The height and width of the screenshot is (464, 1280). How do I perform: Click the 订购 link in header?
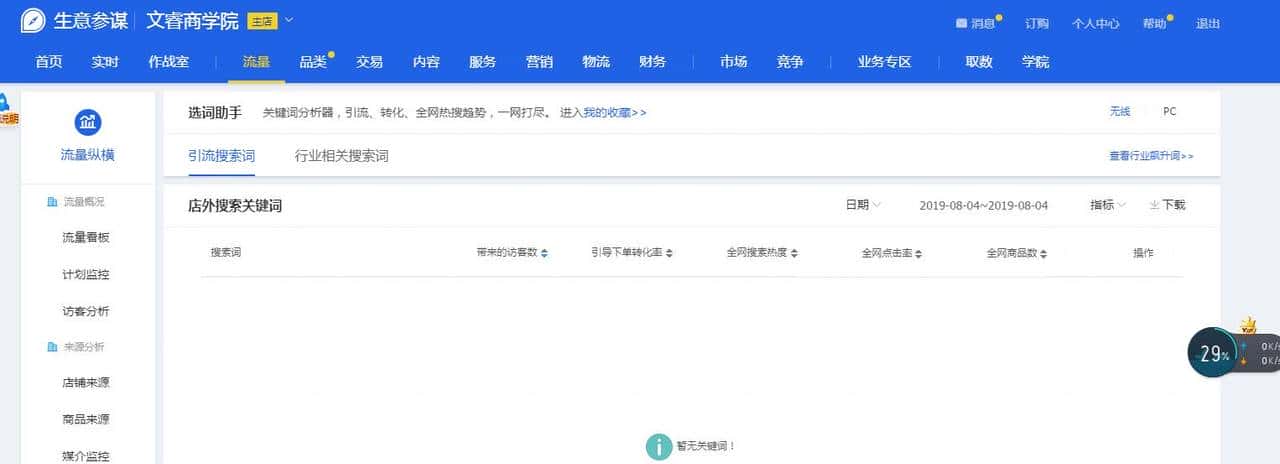(1037, 23)
